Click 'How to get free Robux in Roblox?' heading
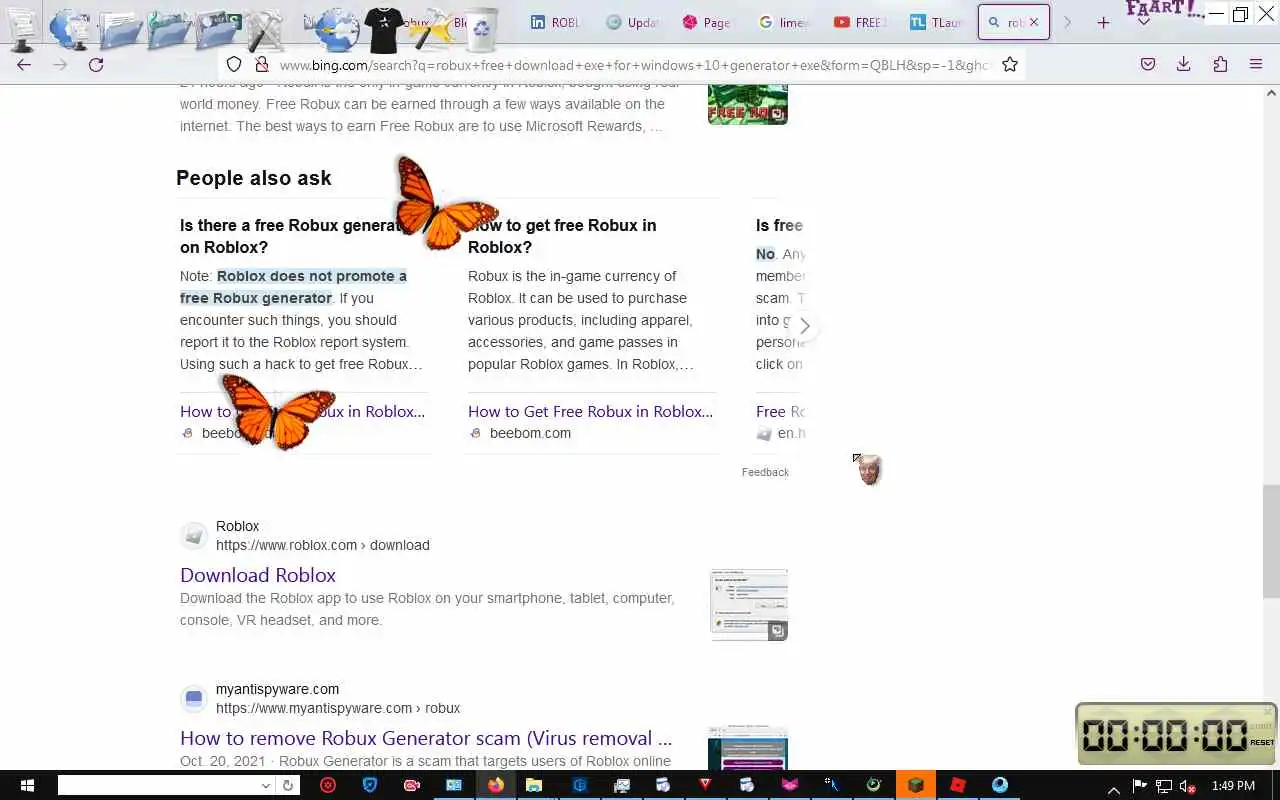 [x=562, y=236]
